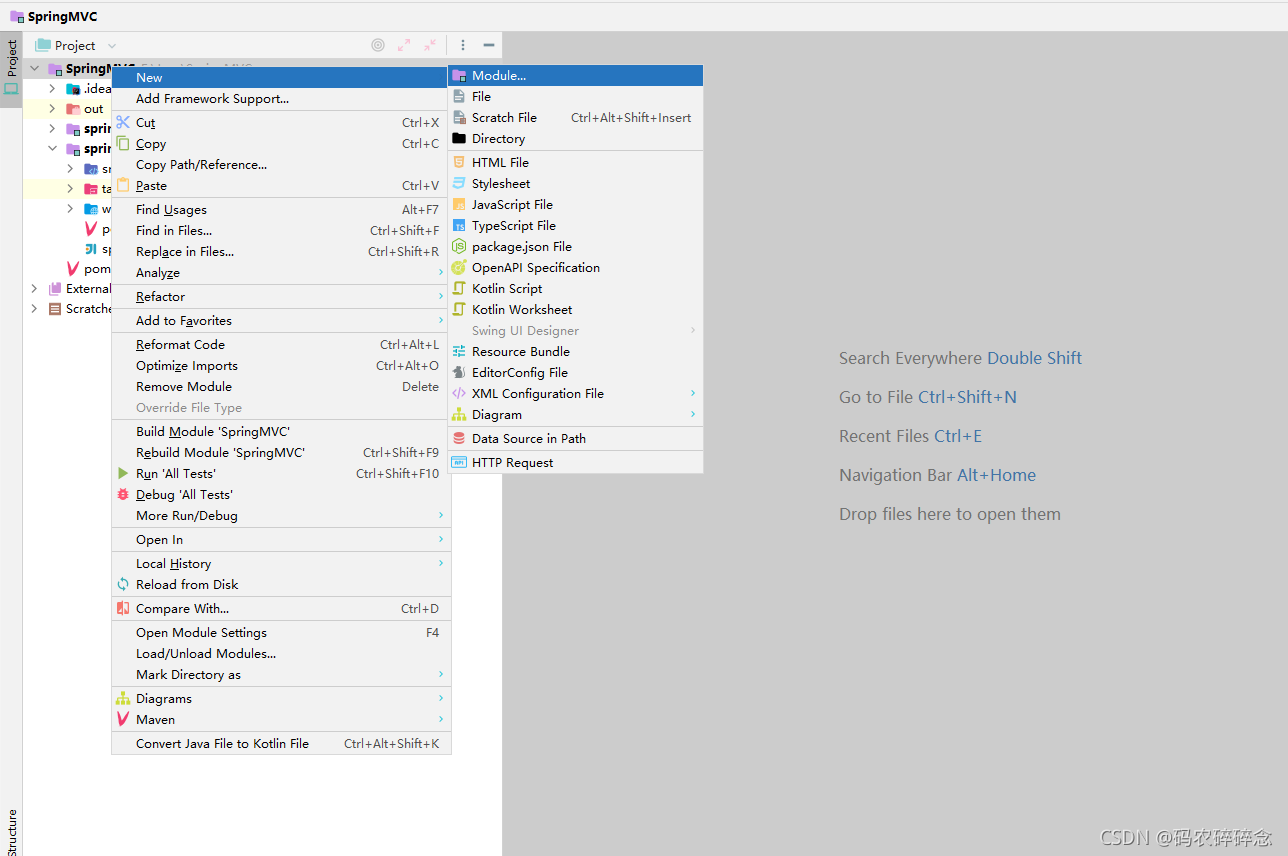The image size is (1288, 856).
Task: Click the EditorConfig File icon
Action: 459,372
